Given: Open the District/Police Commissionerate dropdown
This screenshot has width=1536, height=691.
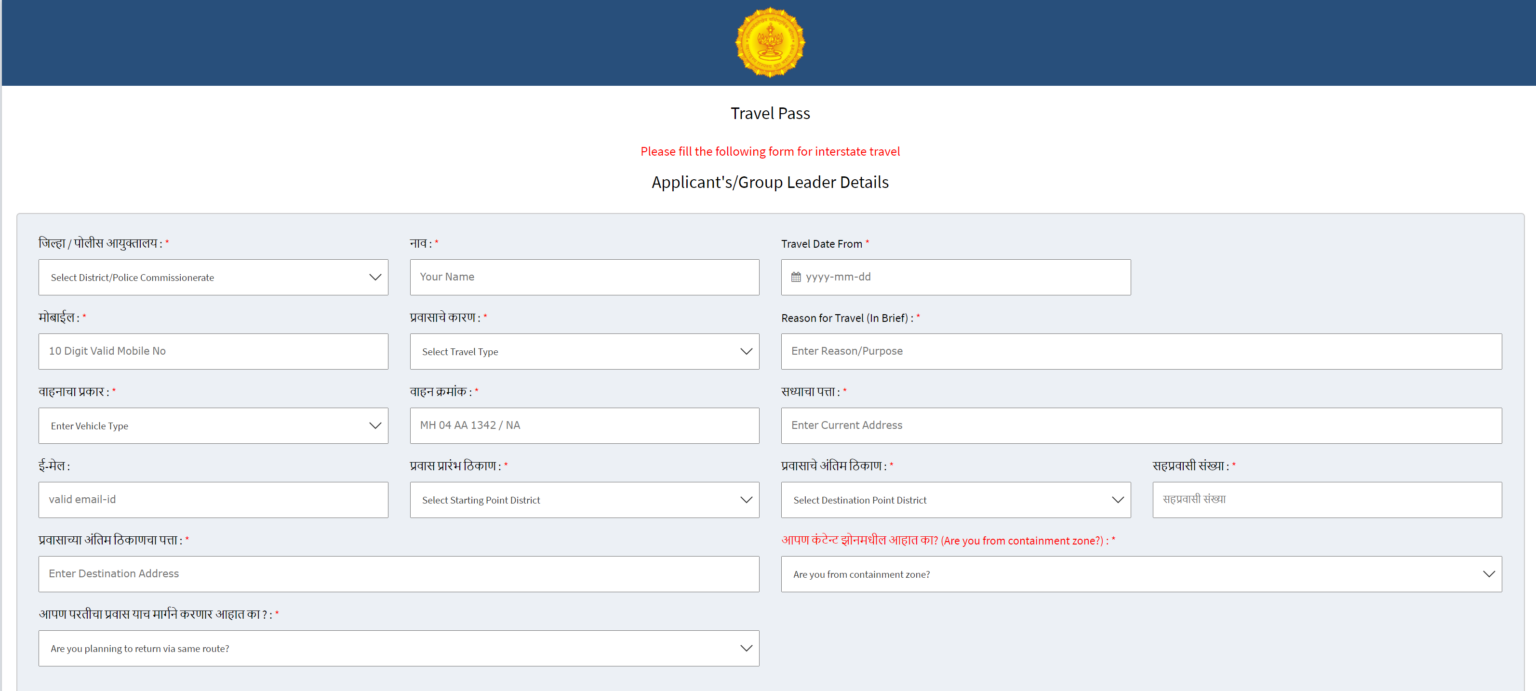Looking at the screenshot, I should tap(213, 277).
